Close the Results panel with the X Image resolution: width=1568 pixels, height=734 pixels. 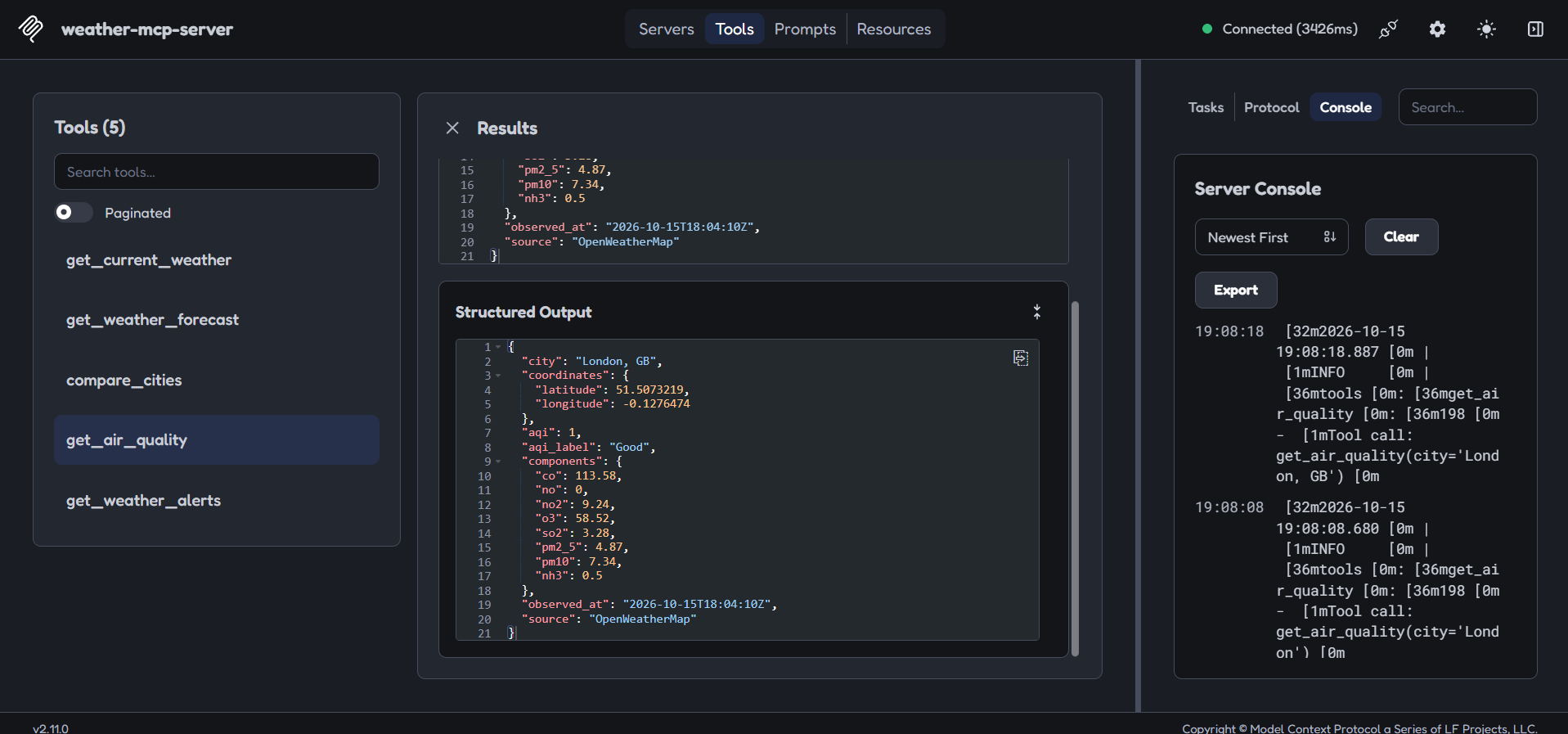452,128
